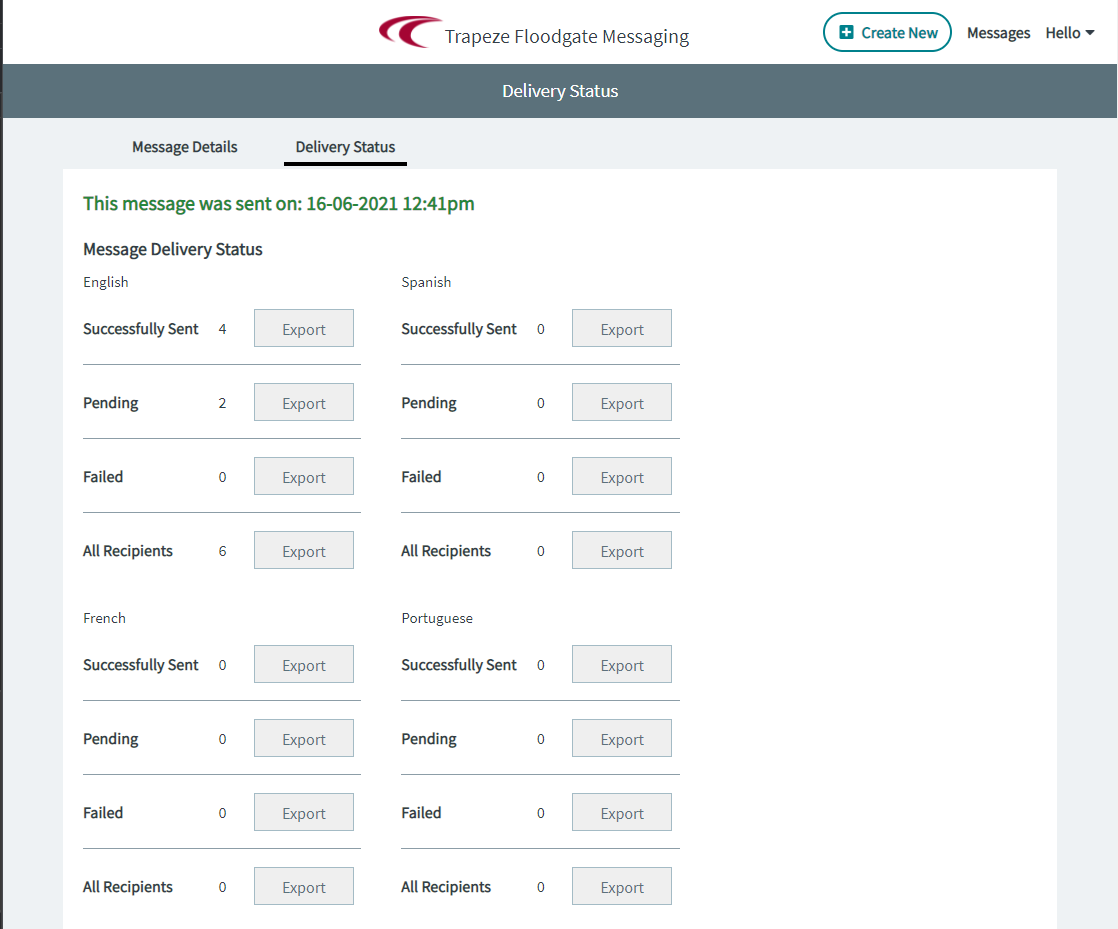Select the Delivery Status tab
Image resolution: width=1118 pixels, height=929 pixels.
pos(345,147)
